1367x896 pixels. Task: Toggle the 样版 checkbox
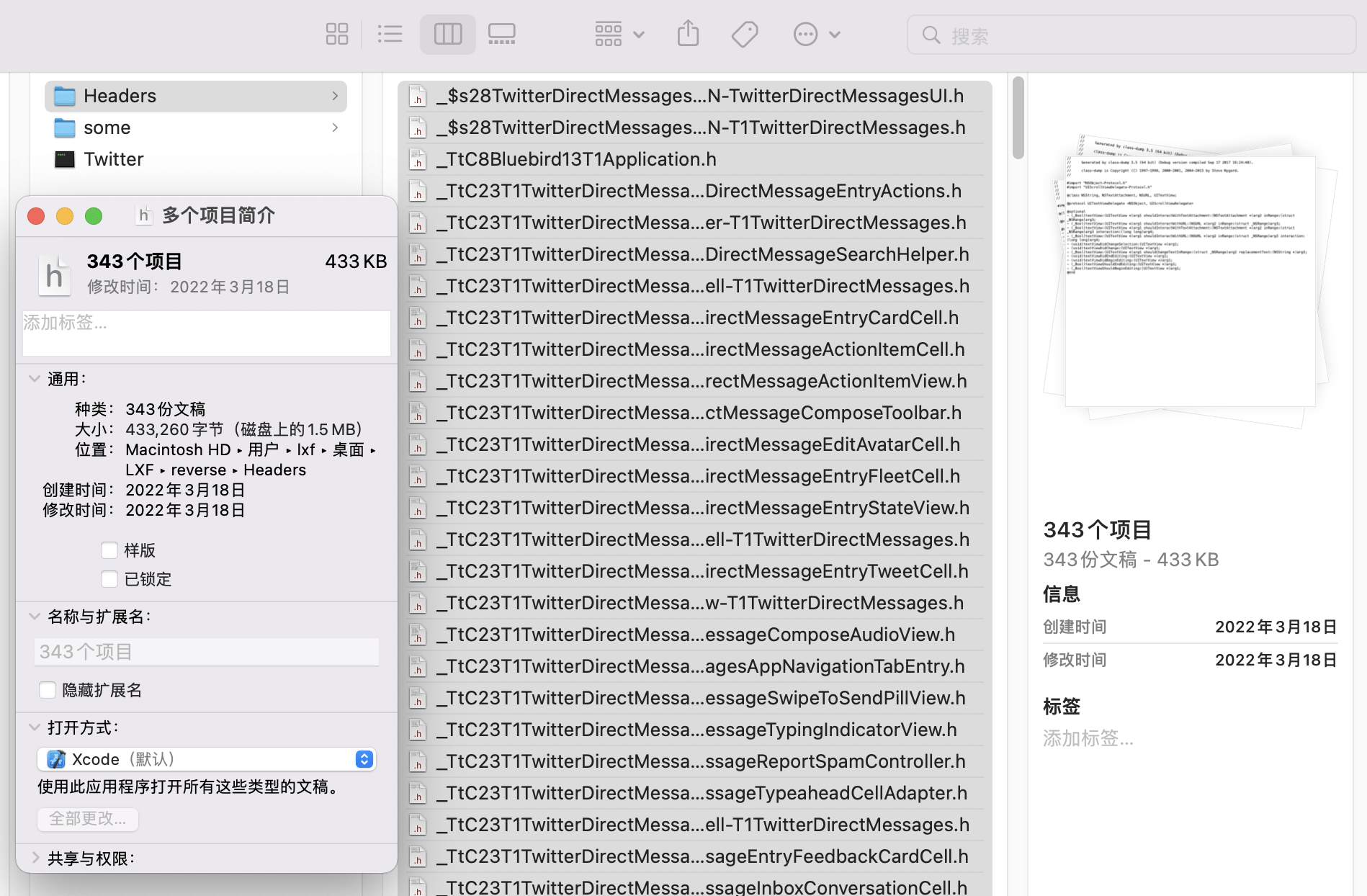point(109,550)
